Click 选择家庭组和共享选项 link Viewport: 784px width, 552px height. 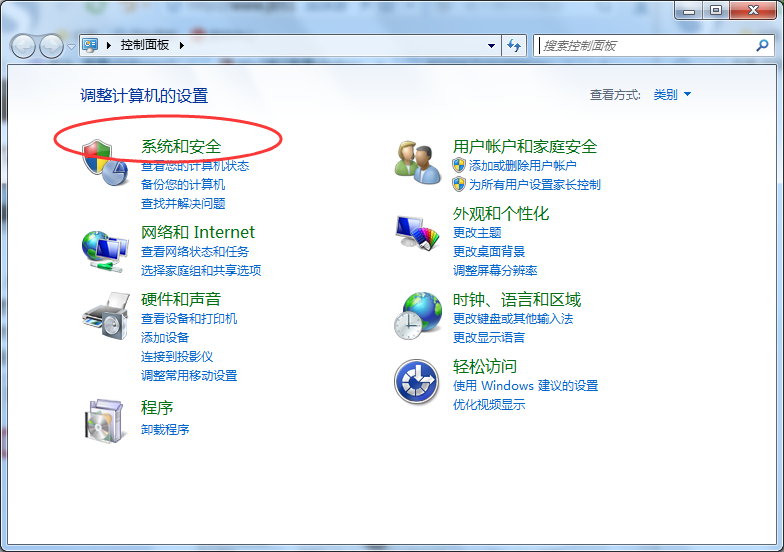[201, 270]
